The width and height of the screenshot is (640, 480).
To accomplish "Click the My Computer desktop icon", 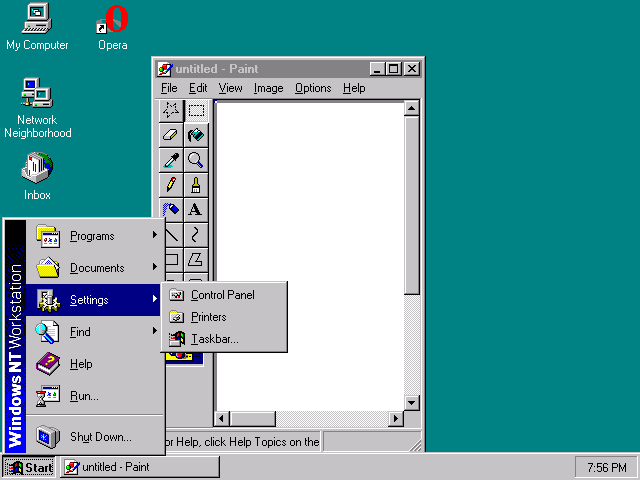I will 37,28.
